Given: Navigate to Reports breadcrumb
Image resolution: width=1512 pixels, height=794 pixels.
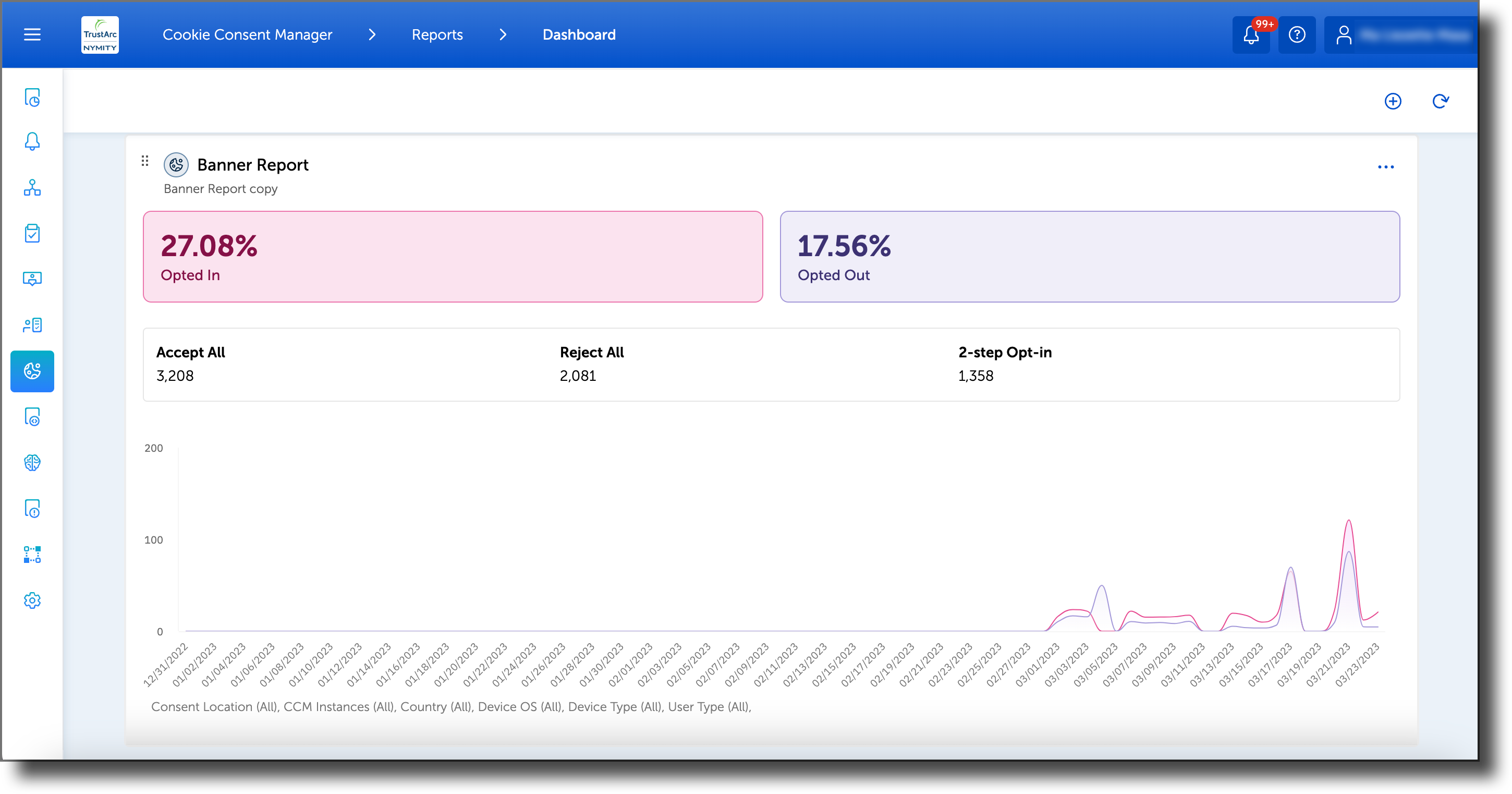Looking at the screenshot, I should point(437,34).
